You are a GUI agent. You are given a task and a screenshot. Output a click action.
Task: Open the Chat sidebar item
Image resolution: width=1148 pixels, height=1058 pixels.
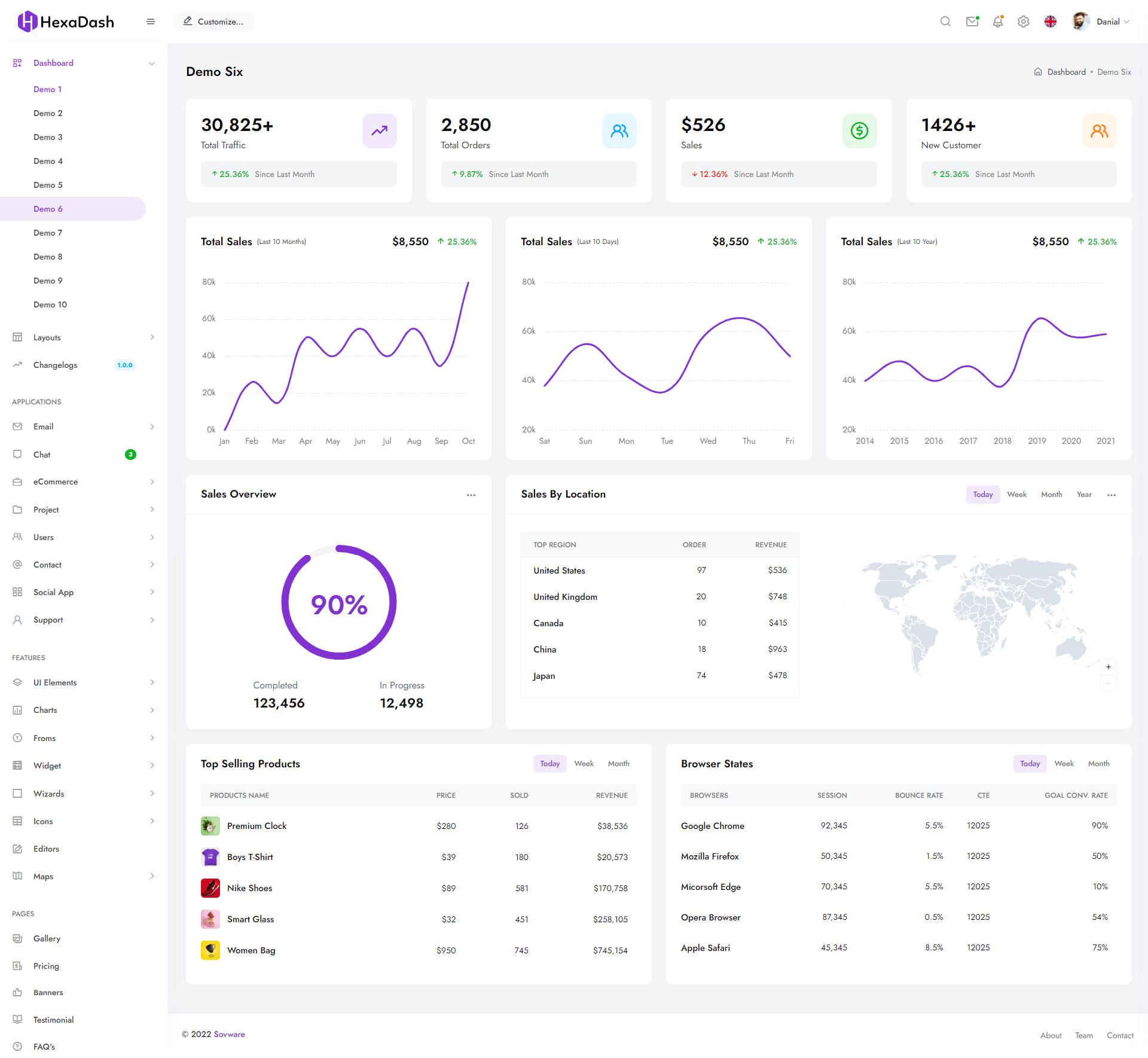tap(42, 455)
